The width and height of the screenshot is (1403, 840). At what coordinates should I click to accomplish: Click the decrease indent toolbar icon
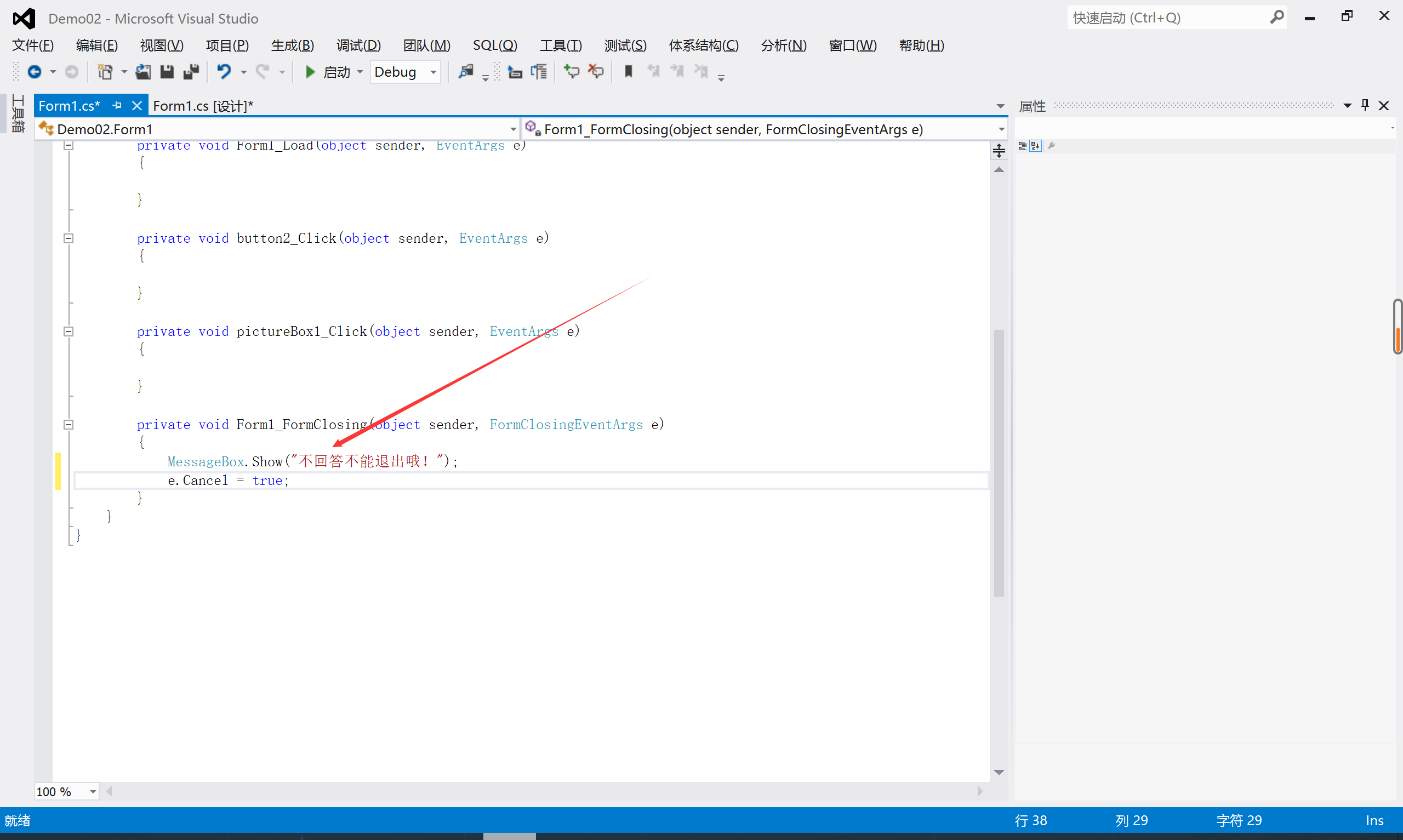(515, 72)
